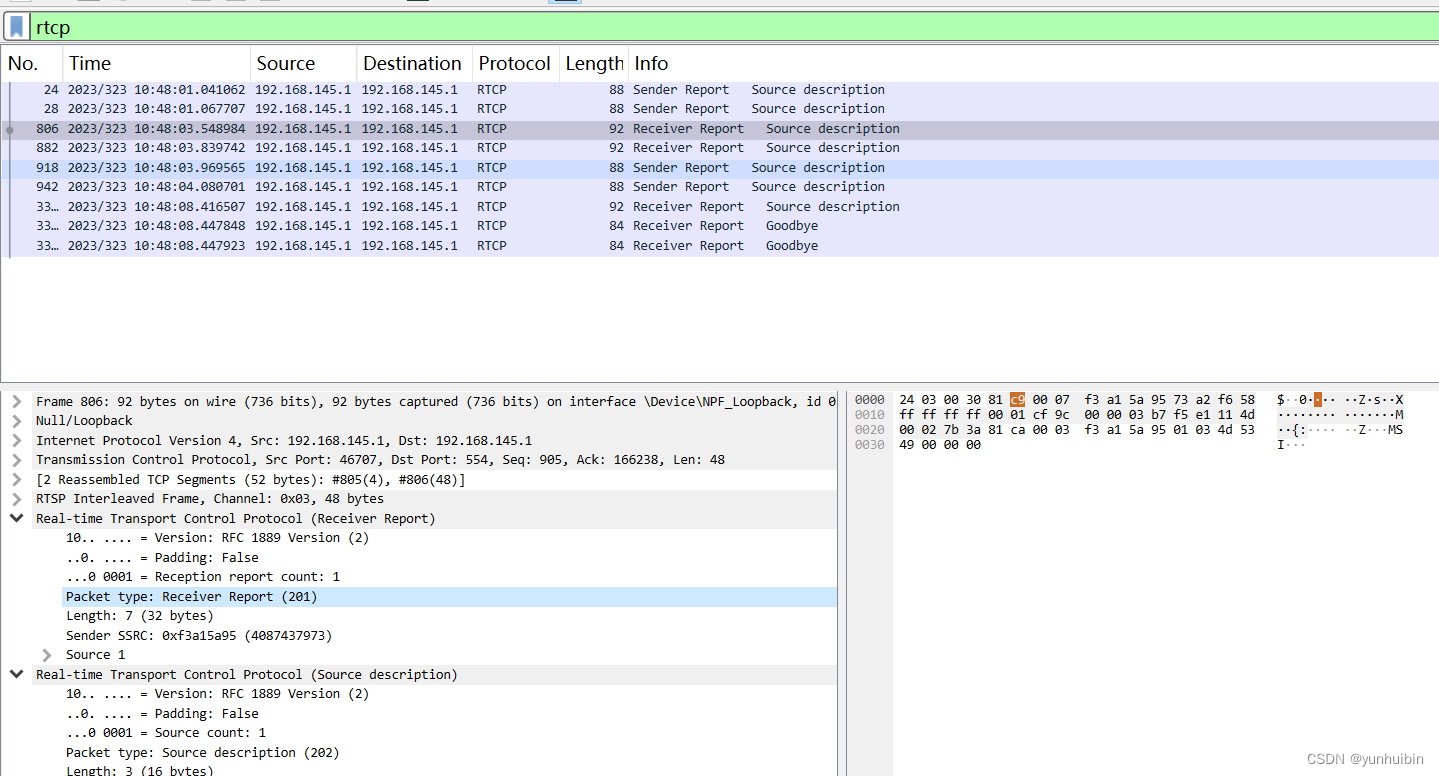This screenshot has width=1439, height=776.
Task: Select packet number 28 Sender Report row
Action: 720,109
